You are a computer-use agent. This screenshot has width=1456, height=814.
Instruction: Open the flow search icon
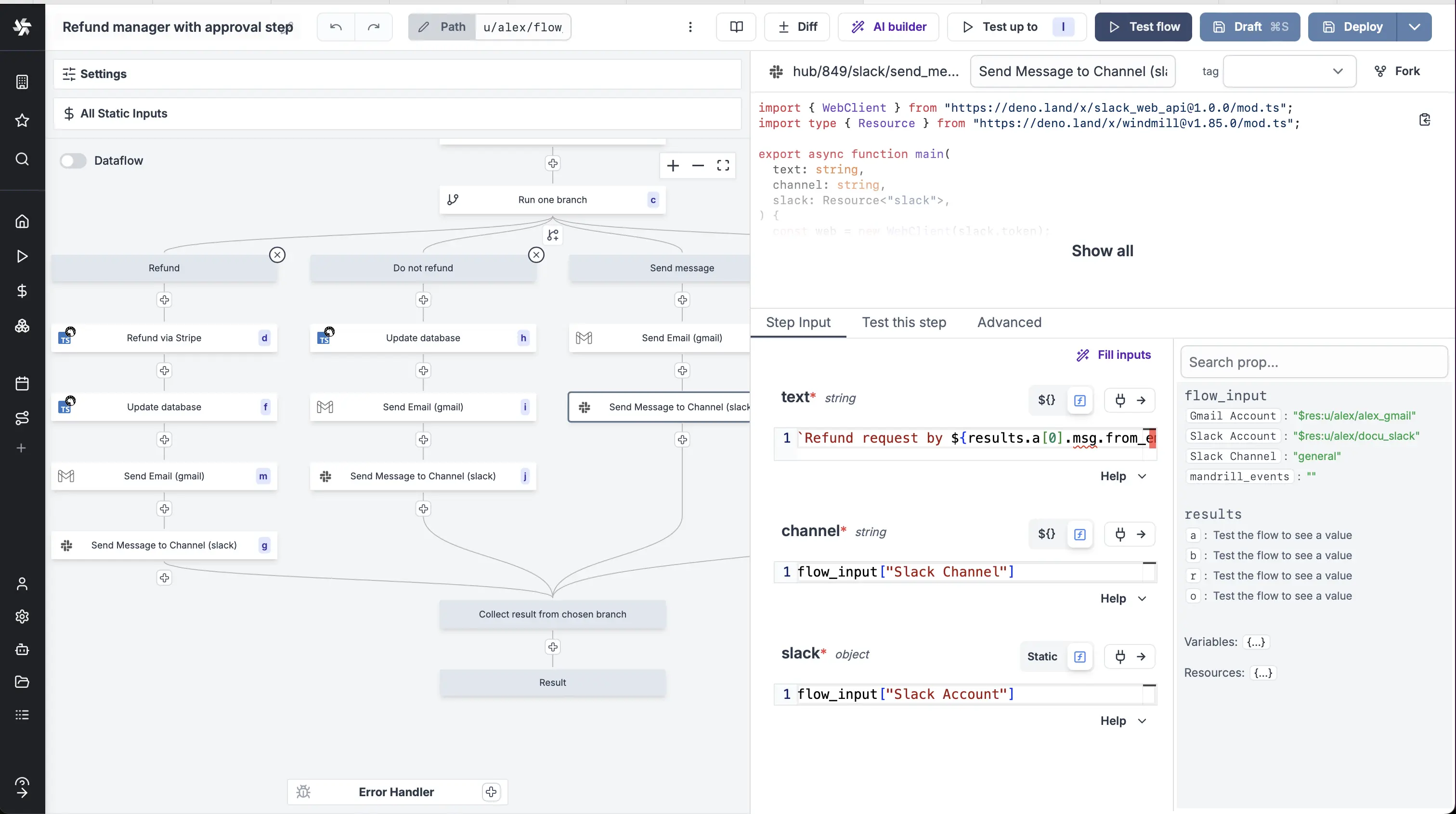[23, 160]
